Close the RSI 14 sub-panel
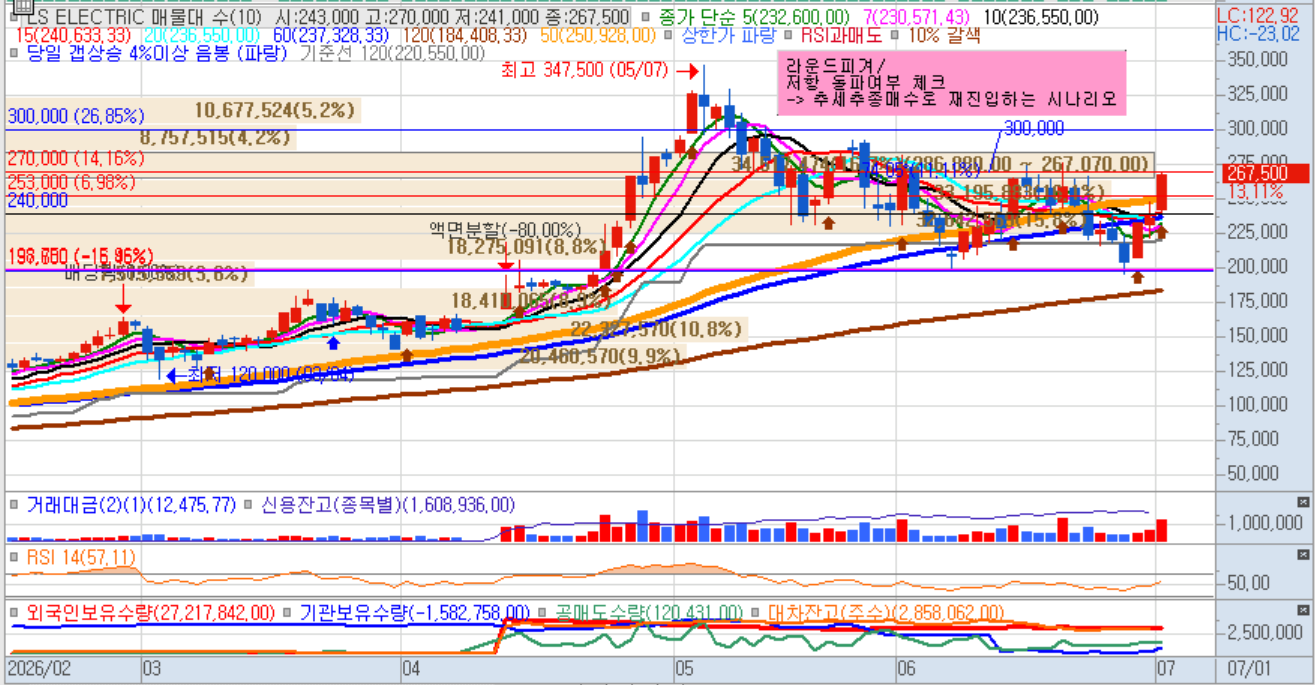The height and width of the screenshot is (685, 1315). [1303, 554]
